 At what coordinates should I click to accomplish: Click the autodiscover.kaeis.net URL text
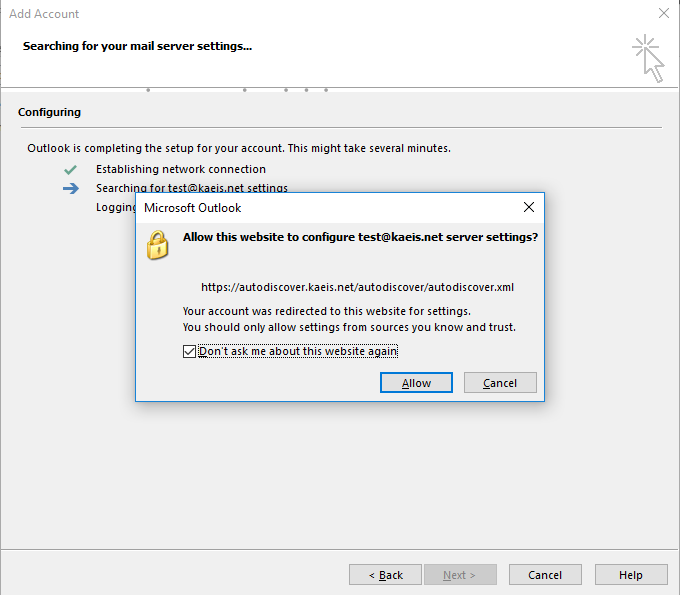(x=357, y=287)
